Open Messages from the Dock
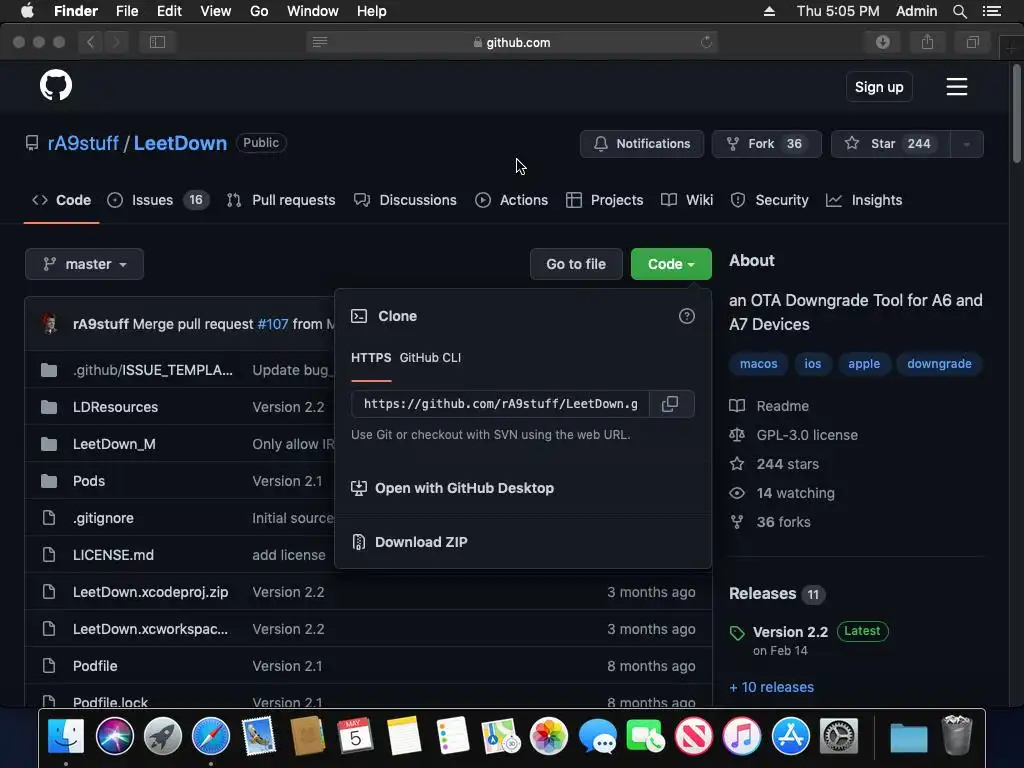Viewport: 1024px width, 768px height. tap(598, 736)
